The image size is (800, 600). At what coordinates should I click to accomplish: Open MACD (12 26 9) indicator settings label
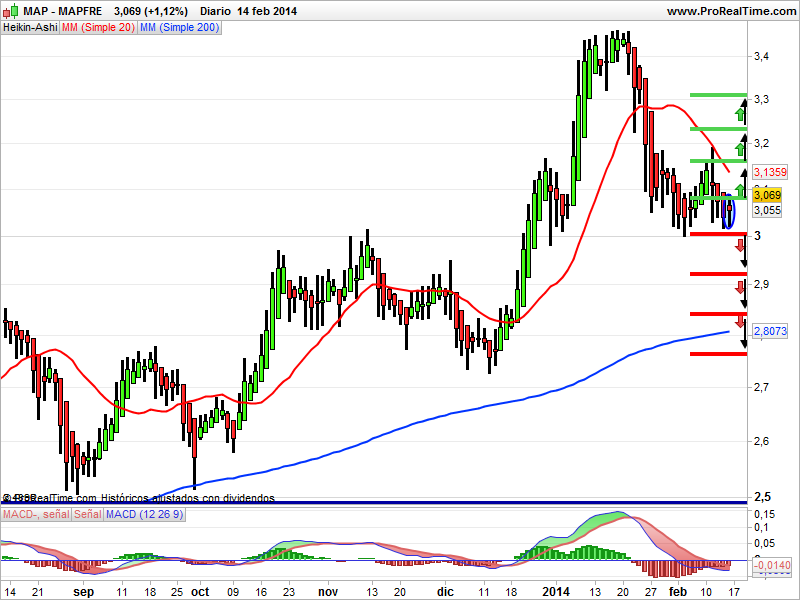tap(144, 514)
